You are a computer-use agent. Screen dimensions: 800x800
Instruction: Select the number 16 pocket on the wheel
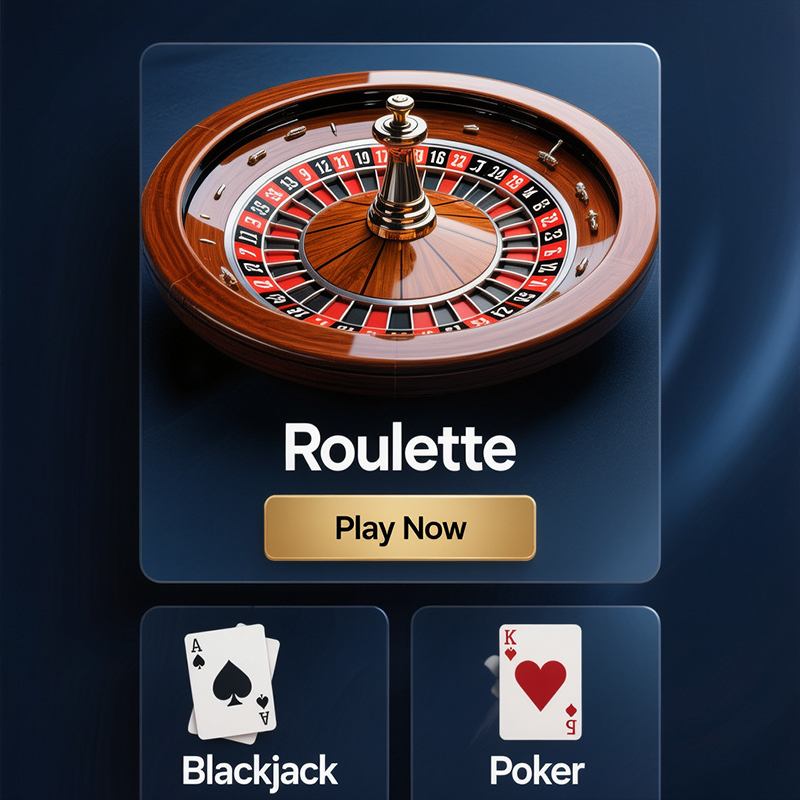(437, 157)
